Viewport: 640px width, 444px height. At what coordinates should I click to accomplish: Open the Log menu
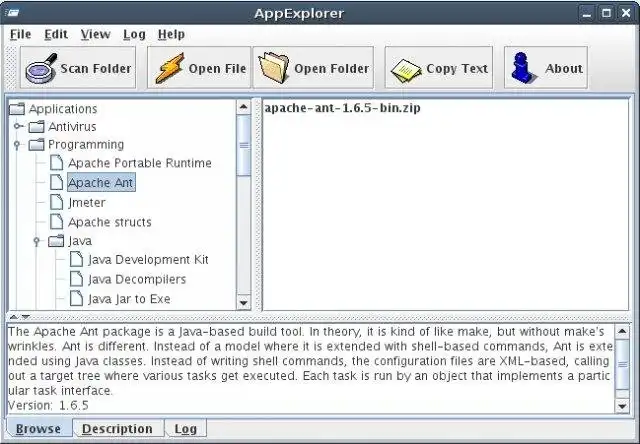click(x=134, y=34)
